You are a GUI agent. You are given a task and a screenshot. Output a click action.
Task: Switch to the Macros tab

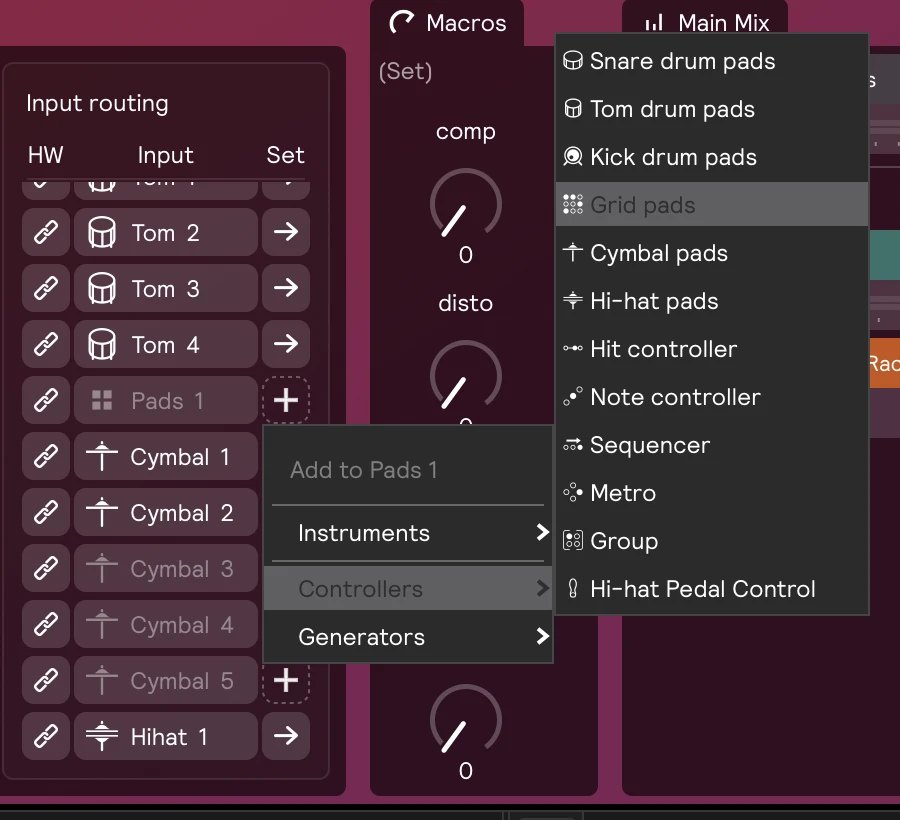tap(447, 23)
